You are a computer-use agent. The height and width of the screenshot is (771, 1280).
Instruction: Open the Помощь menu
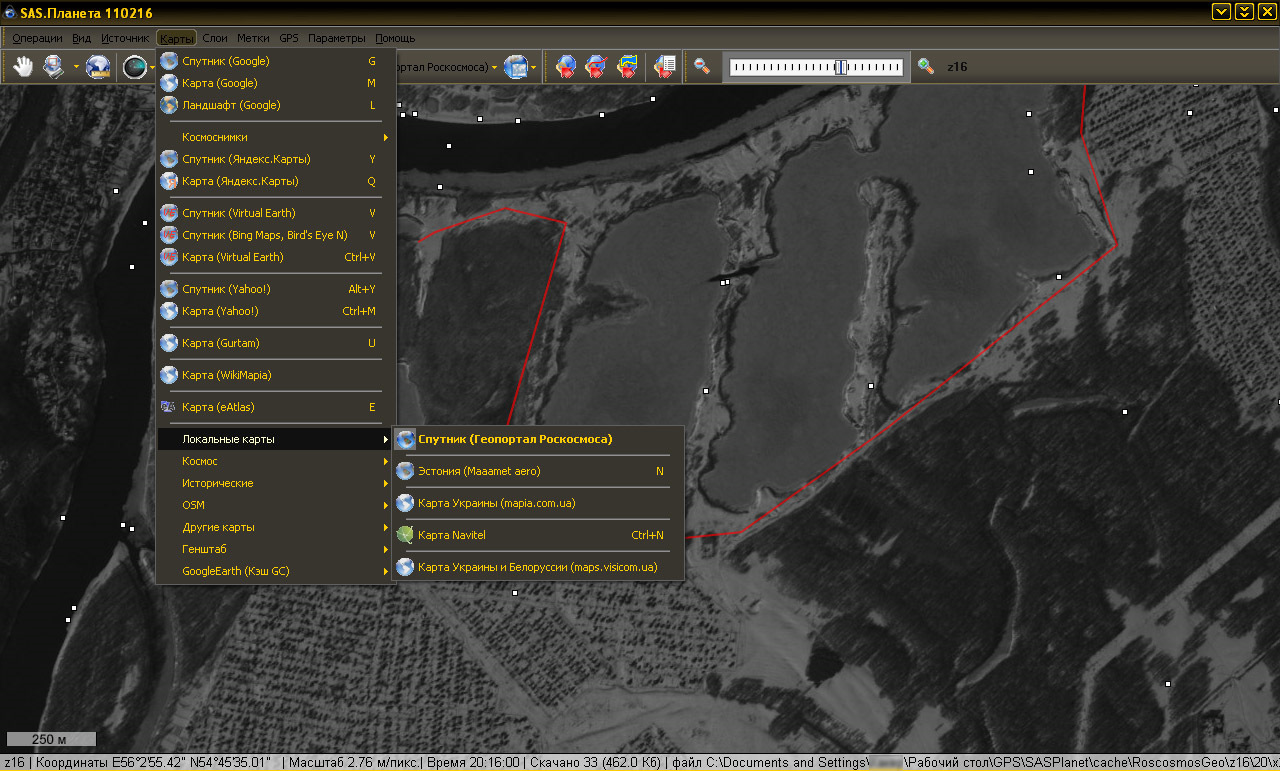pyautogui.click(x=395, y=38)
